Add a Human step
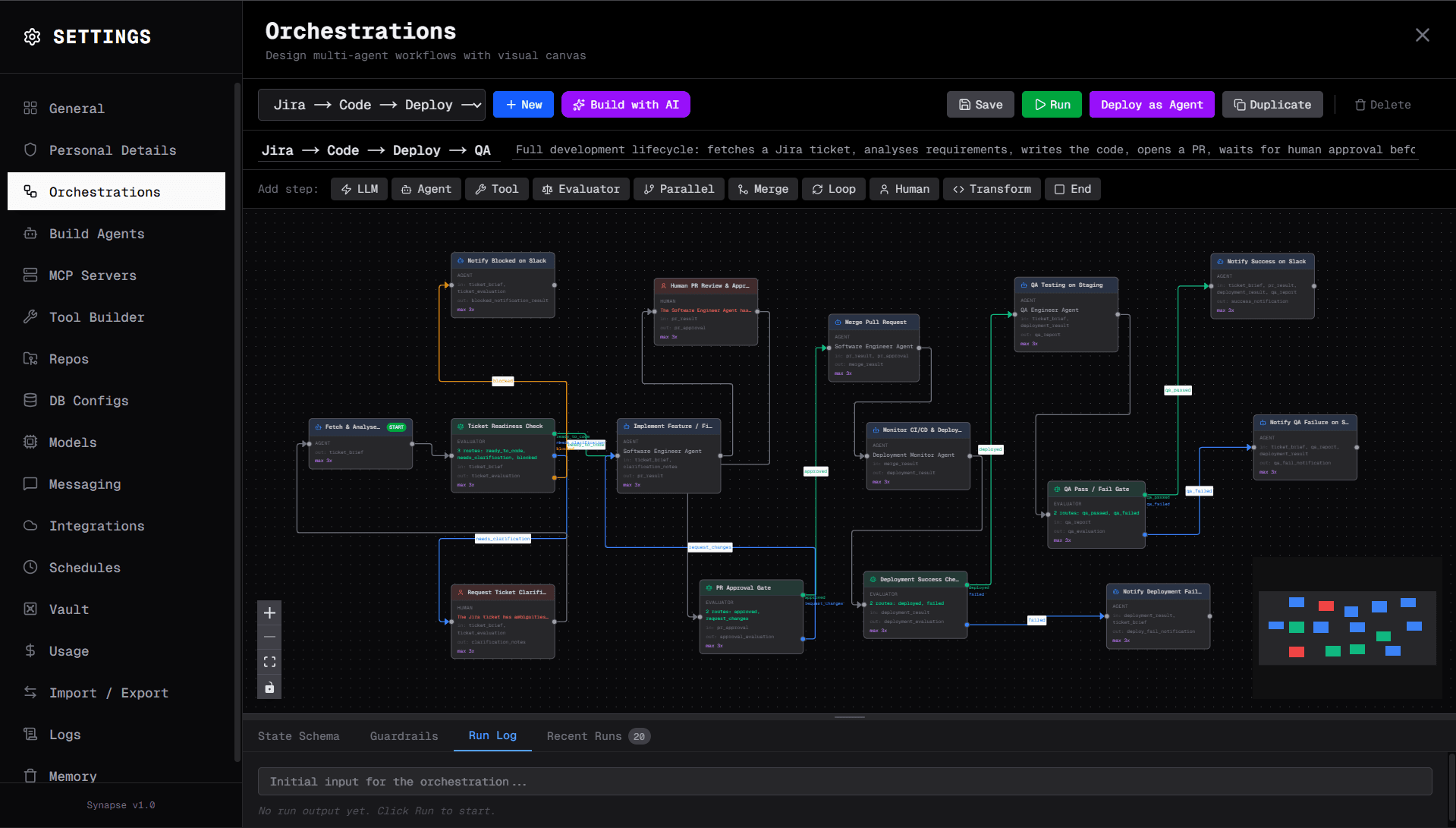This screenshot has width=1456, height=828. [x=904, y=189]
